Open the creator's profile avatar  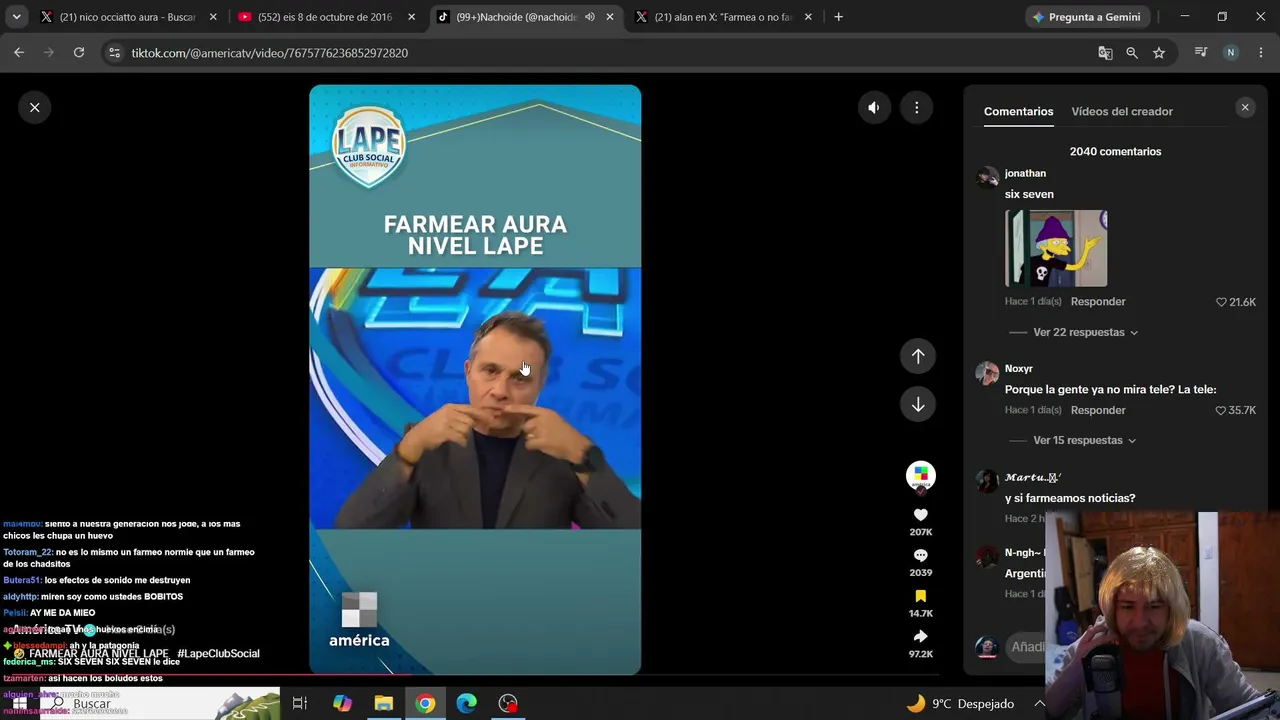pos(921,476)
